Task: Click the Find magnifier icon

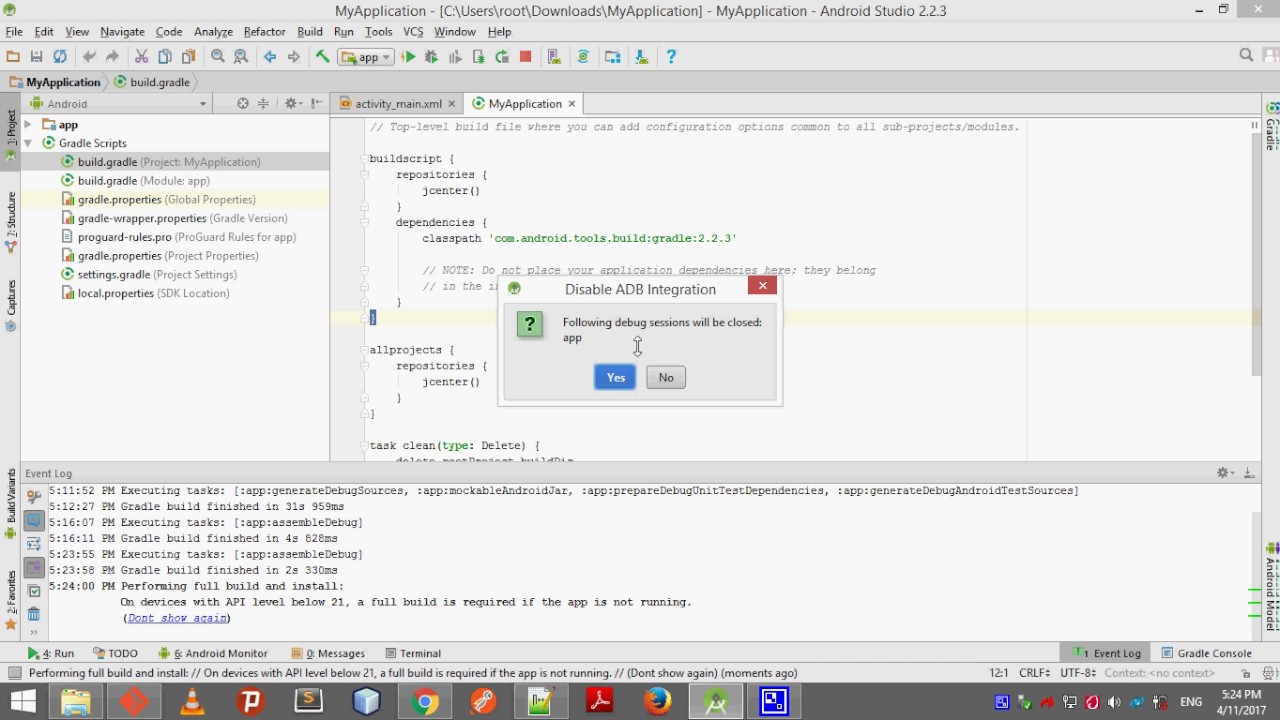Action: coord(217,57)
